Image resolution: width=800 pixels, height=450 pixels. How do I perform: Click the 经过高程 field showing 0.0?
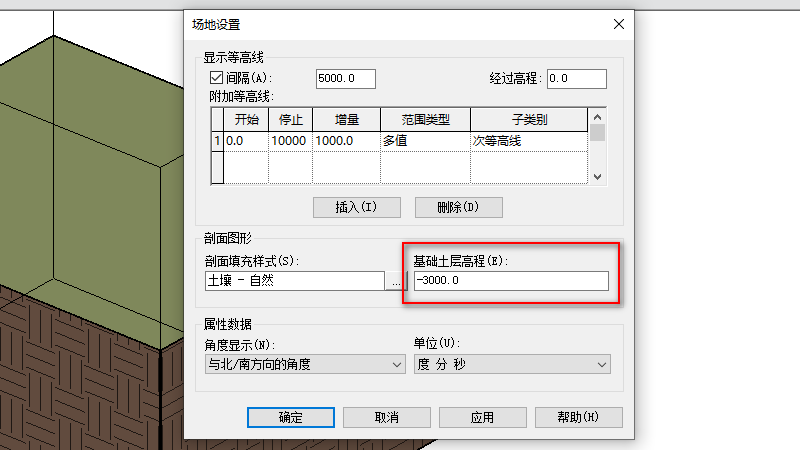577,79
